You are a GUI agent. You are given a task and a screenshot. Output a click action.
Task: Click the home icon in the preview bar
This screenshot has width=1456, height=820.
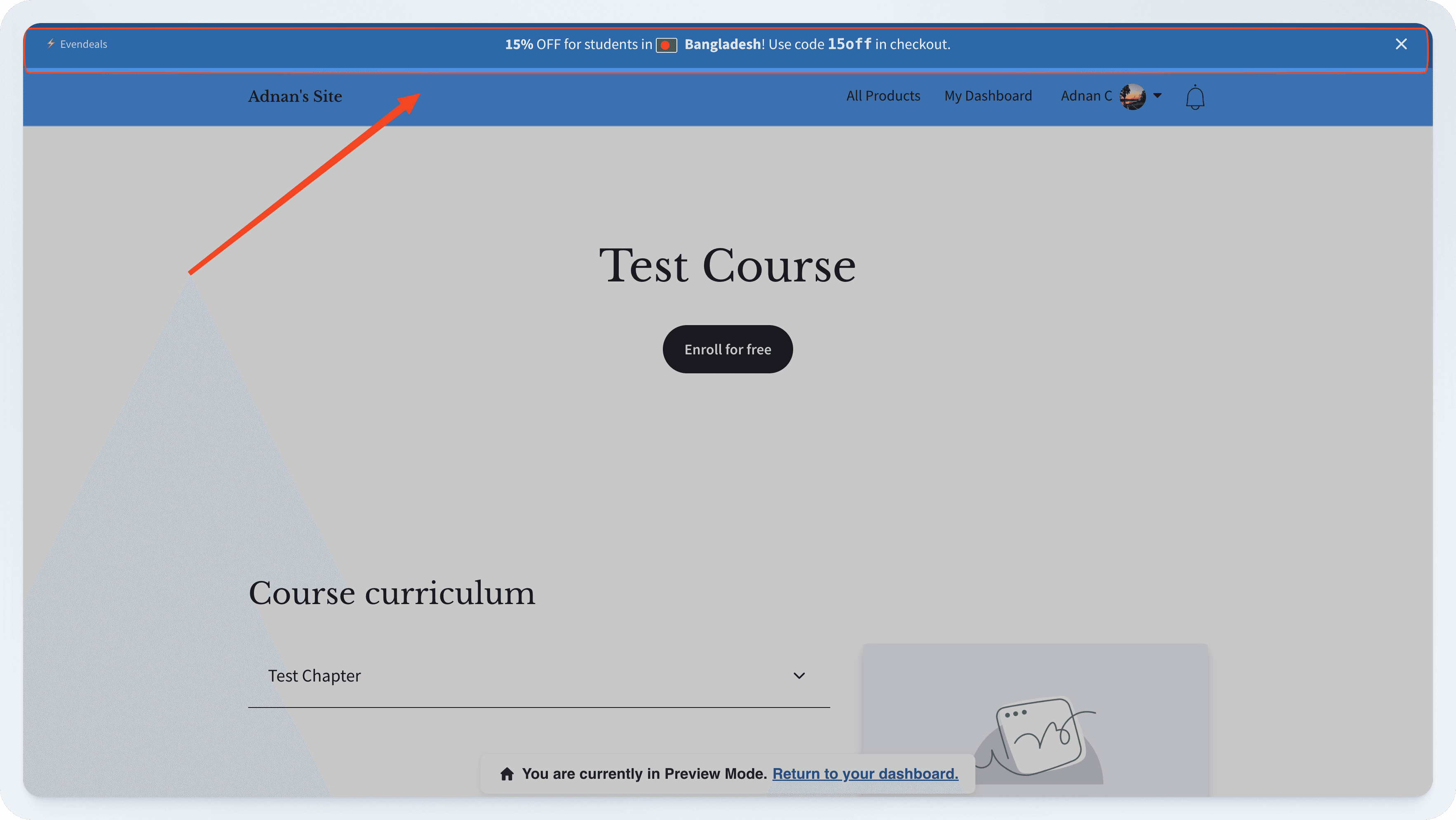point(507,774)
